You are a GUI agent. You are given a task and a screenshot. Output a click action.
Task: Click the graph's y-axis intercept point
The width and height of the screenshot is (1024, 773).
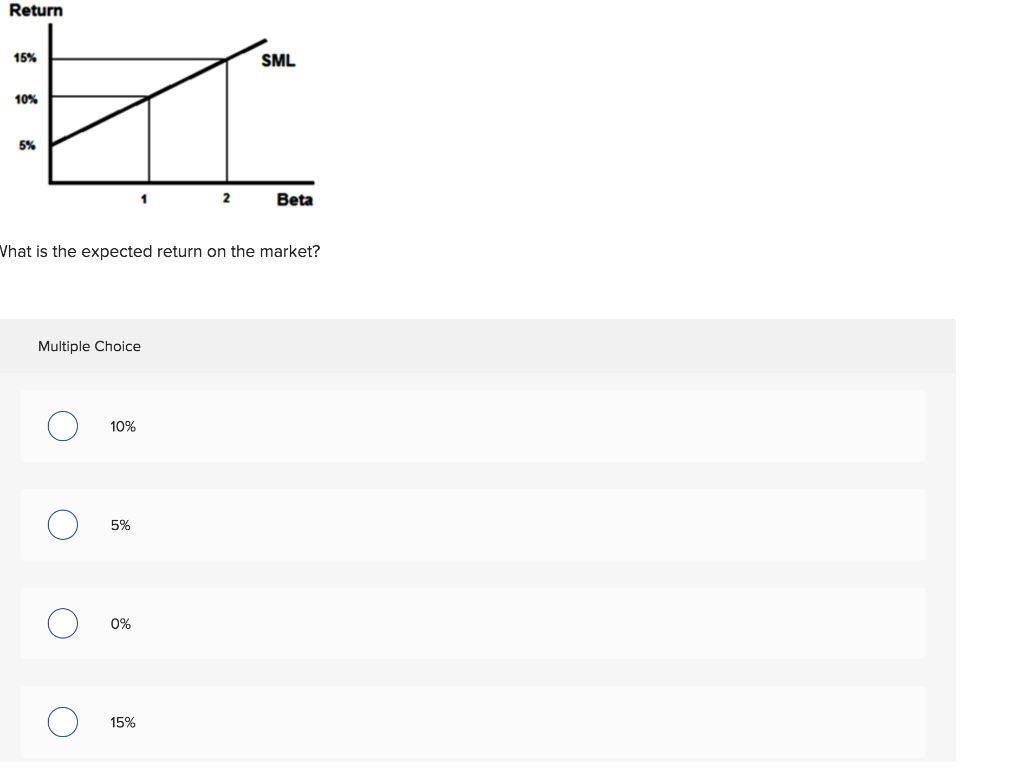52,146
